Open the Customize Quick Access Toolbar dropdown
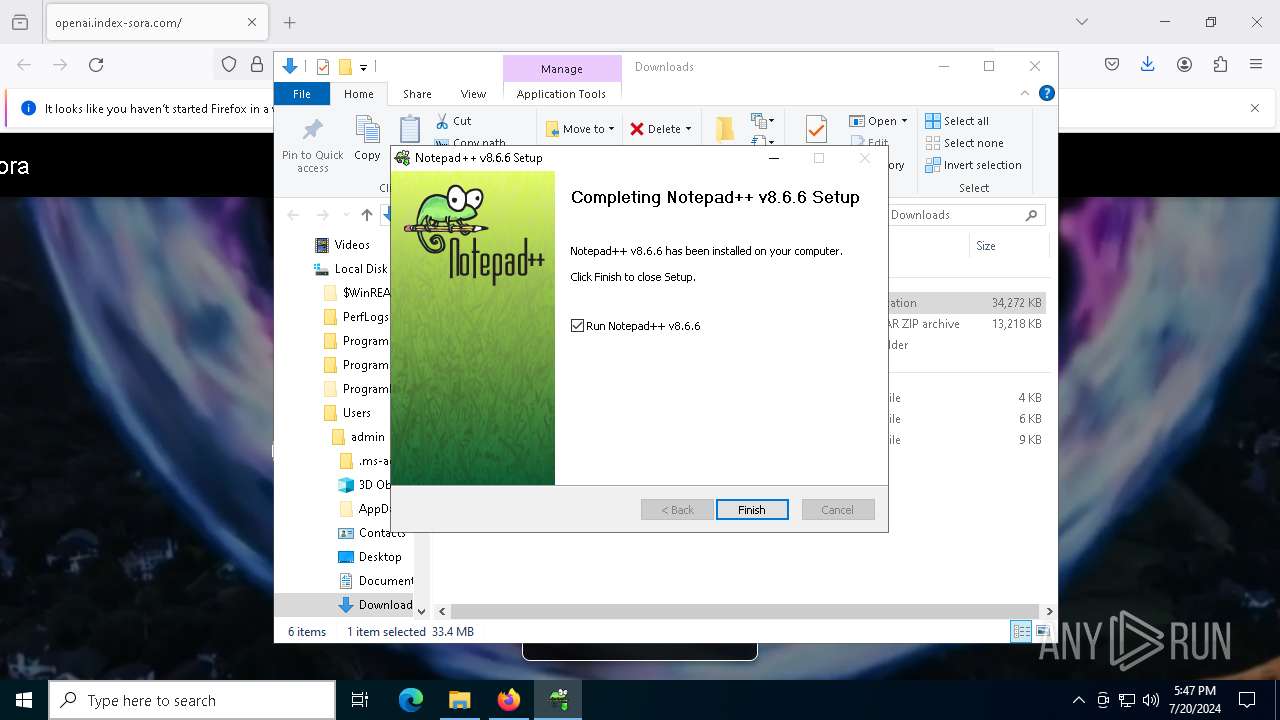The height and width of the screenshot is (720, 1280). [363, 67]
